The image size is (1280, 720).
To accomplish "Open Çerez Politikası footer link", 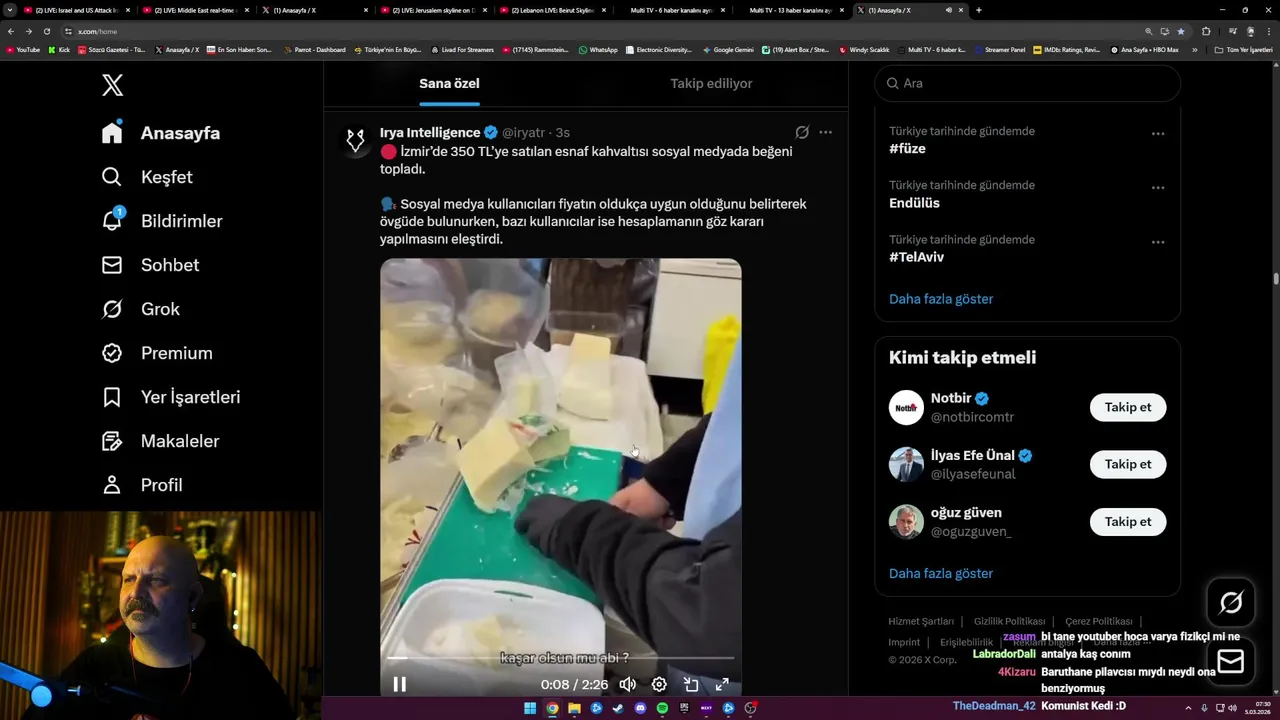I will [x=1099, y=621].
